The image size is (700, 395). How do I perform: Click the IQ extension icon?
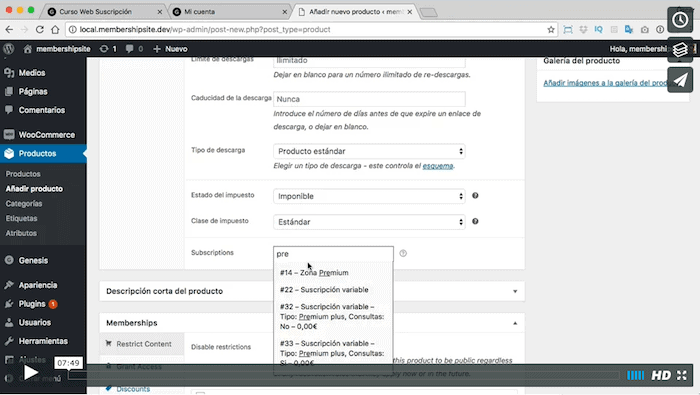[598, 29]
